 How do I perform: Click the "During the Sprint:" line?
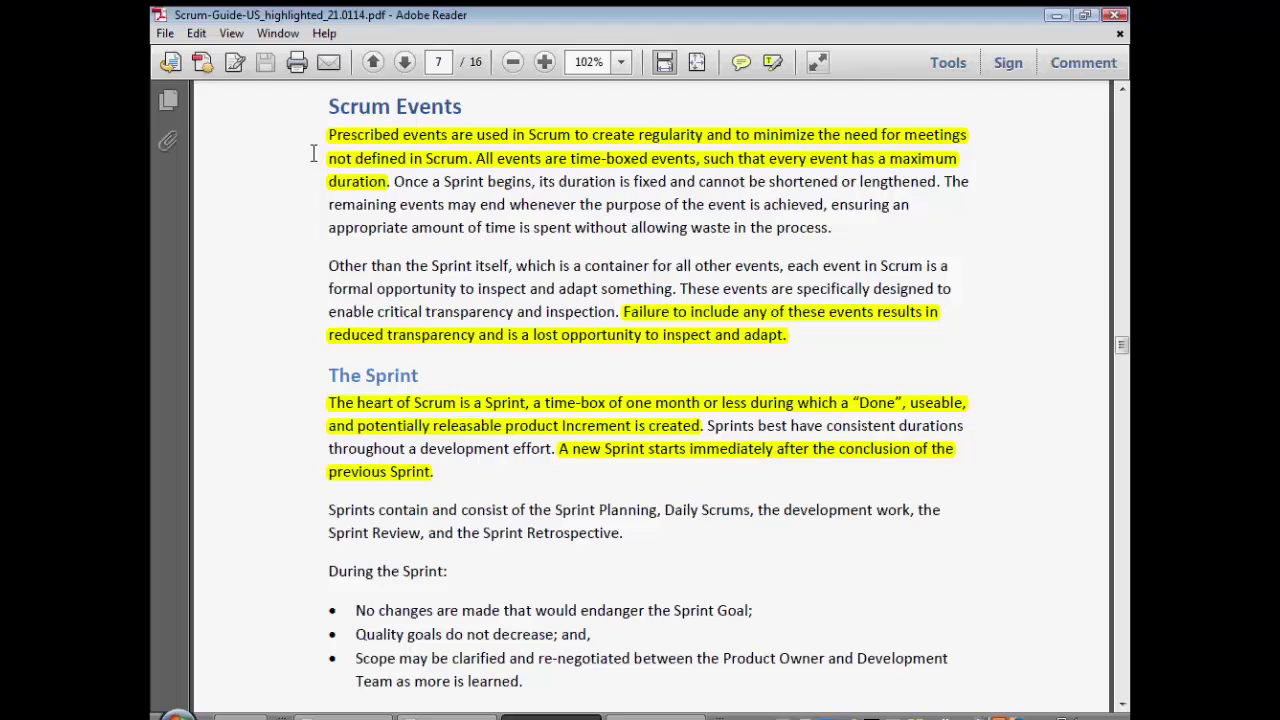point(387,571)
